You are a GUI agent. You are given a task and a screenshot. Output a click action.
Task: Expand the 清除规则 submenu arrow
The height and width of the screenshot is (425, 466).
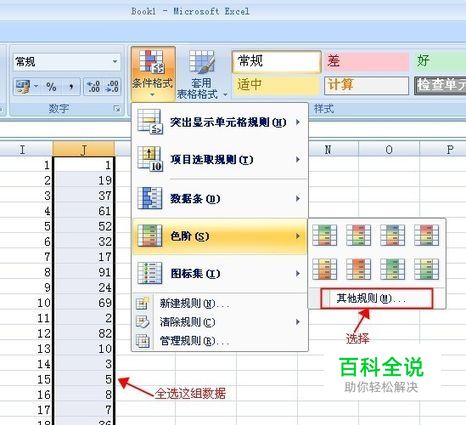pyautogui.click(x=298, y=322)
